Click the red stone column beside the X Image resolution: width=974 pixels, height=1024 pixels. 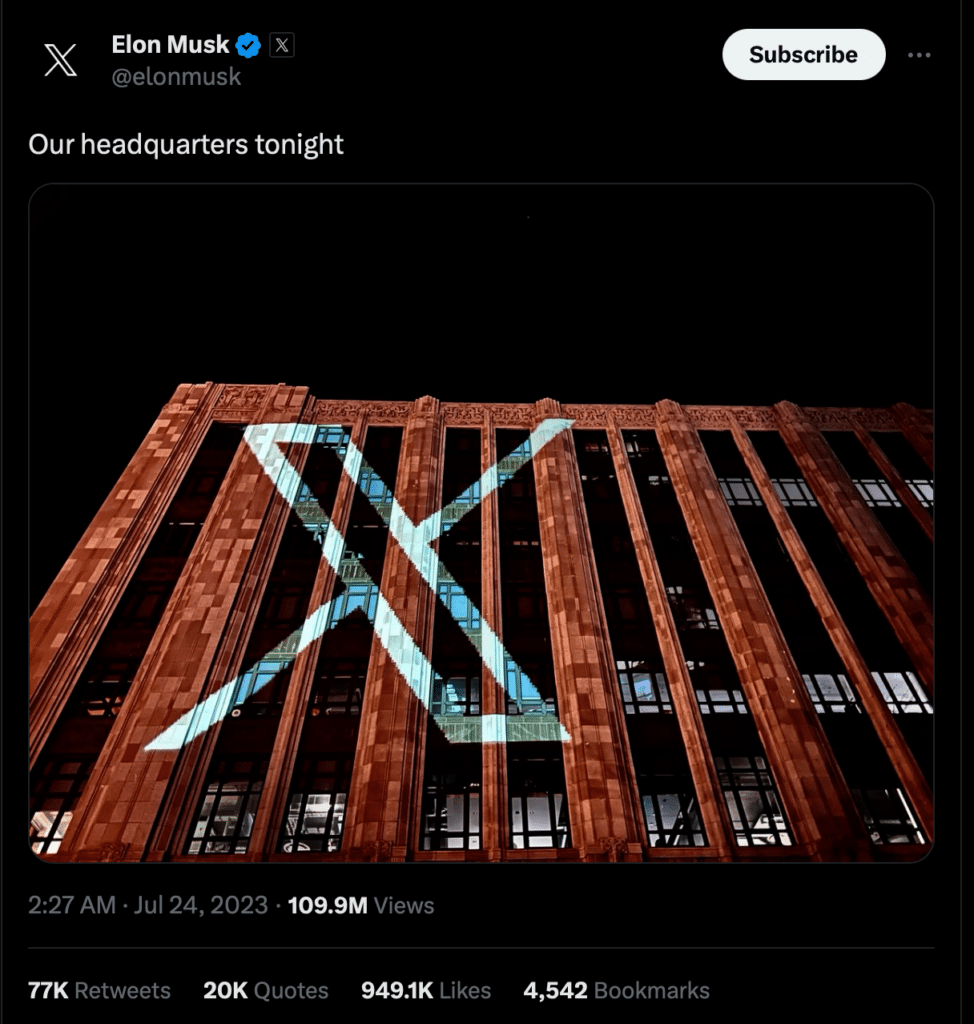[x=575, y=627]
